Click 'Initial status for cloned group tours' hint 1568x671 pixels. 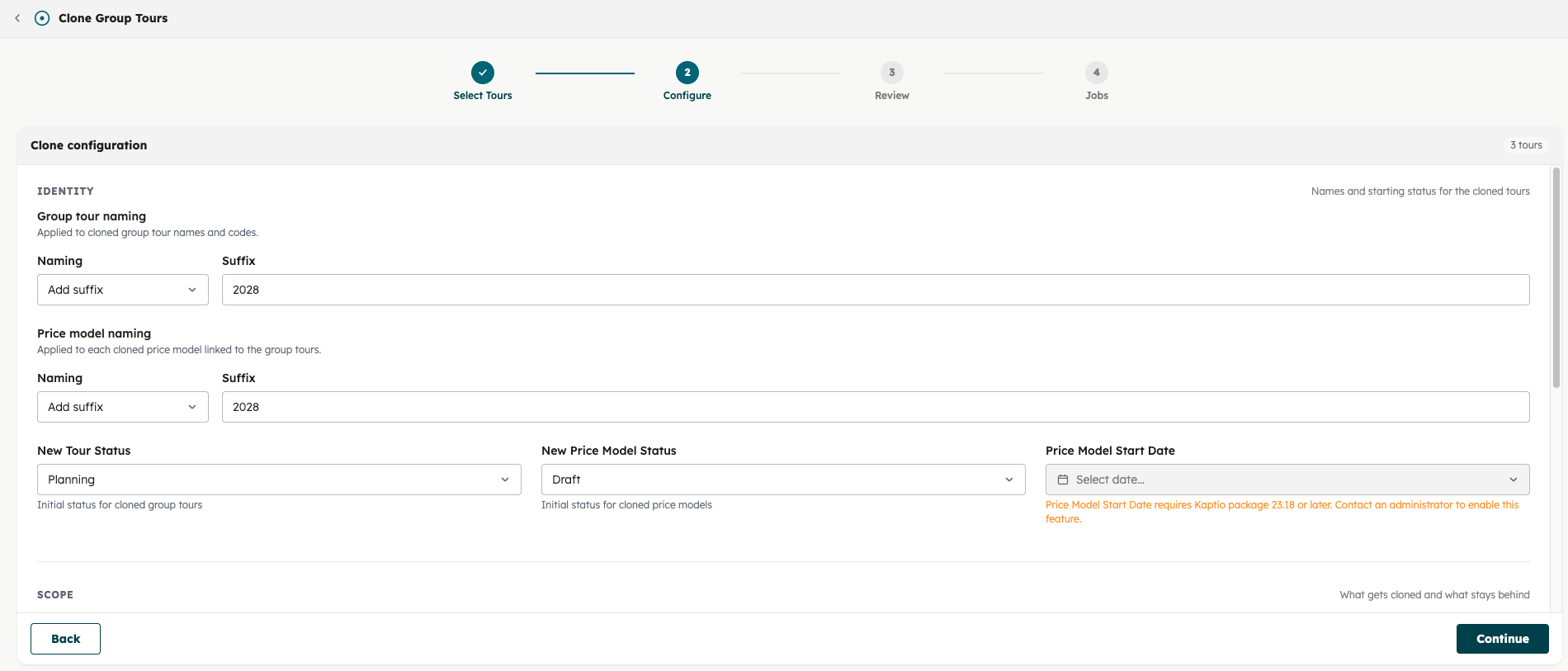[x=120, y=505]
